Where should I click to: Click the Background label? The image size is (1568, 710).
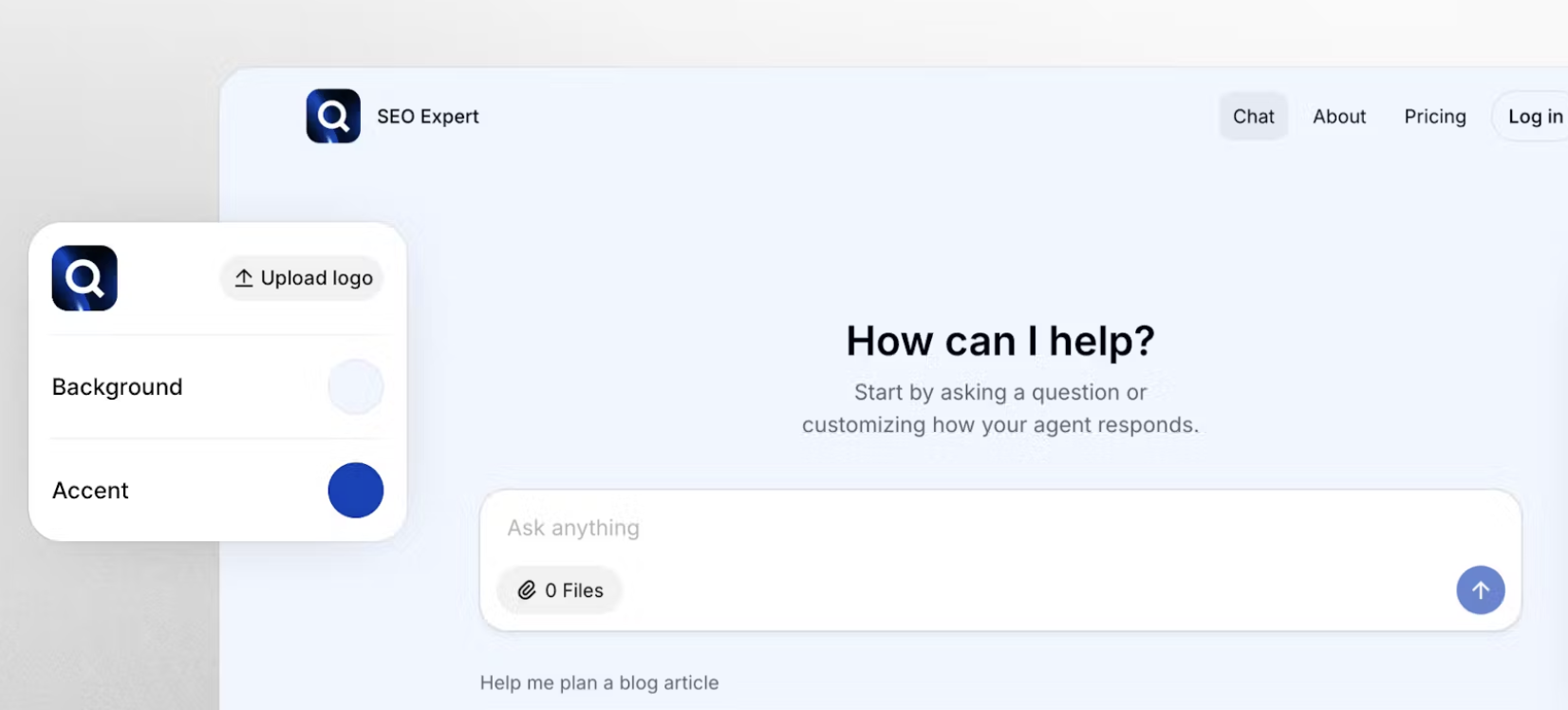pos(117,386)
